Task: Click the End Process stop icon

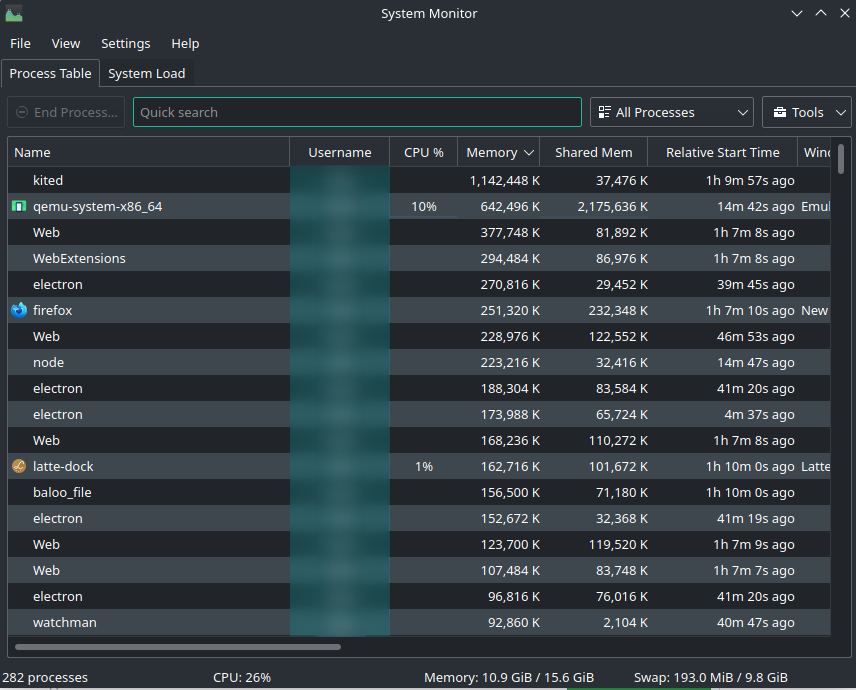Action: coord(22,112)
